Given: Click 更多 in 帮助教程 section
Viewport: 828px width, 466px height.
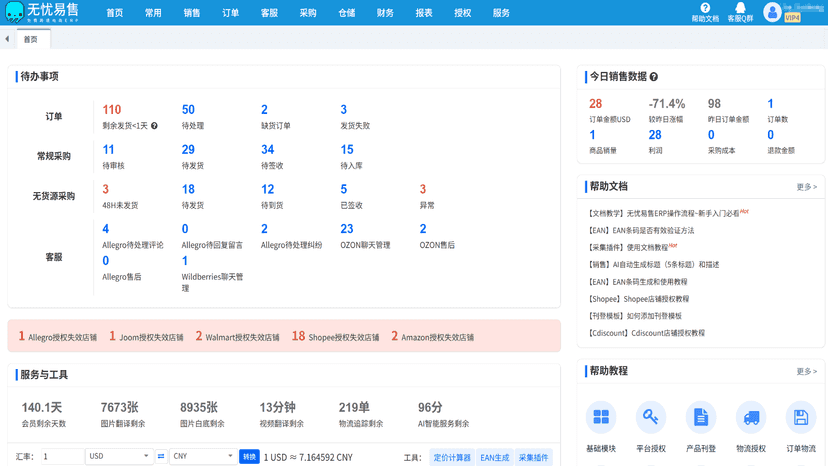Looking at the screenshot, I should 806,372.
